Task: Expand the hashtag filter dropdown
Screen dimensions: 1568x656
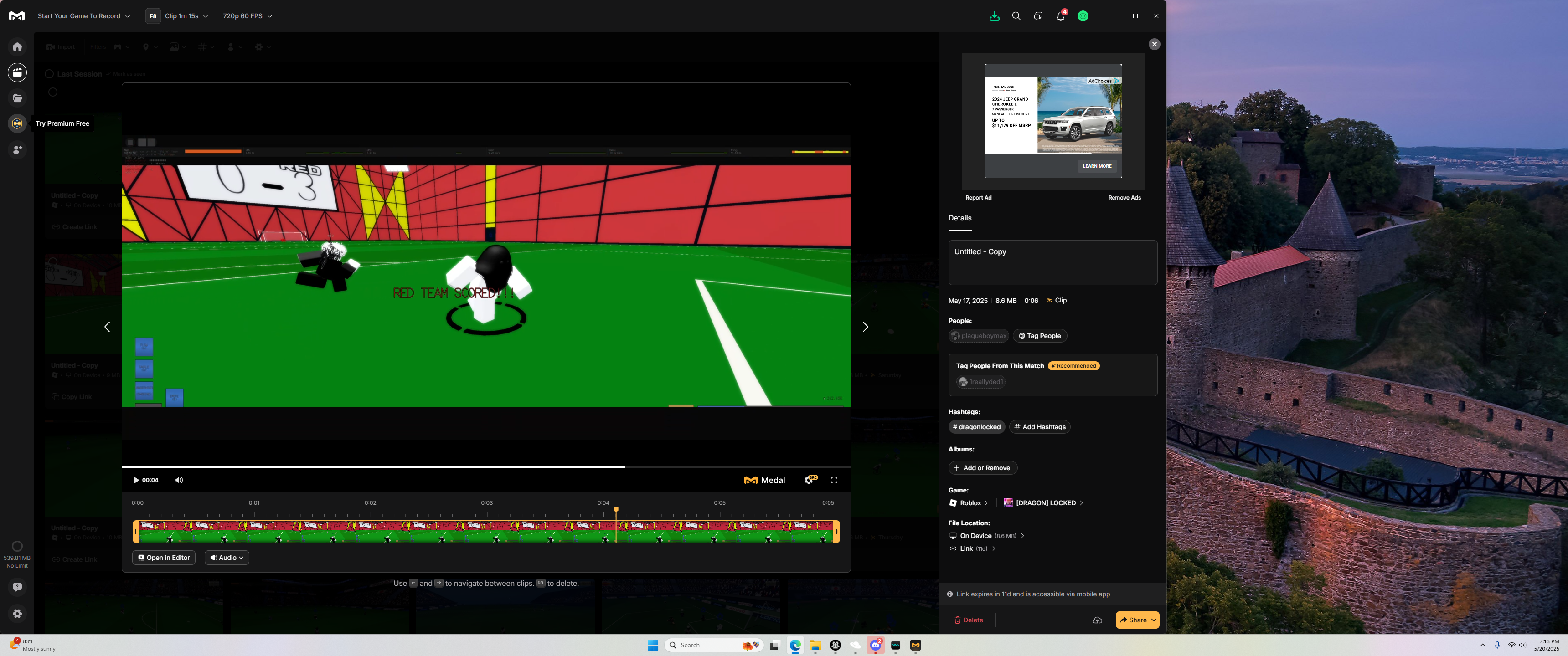Action: pyautogui.click(x=206, y=47)
